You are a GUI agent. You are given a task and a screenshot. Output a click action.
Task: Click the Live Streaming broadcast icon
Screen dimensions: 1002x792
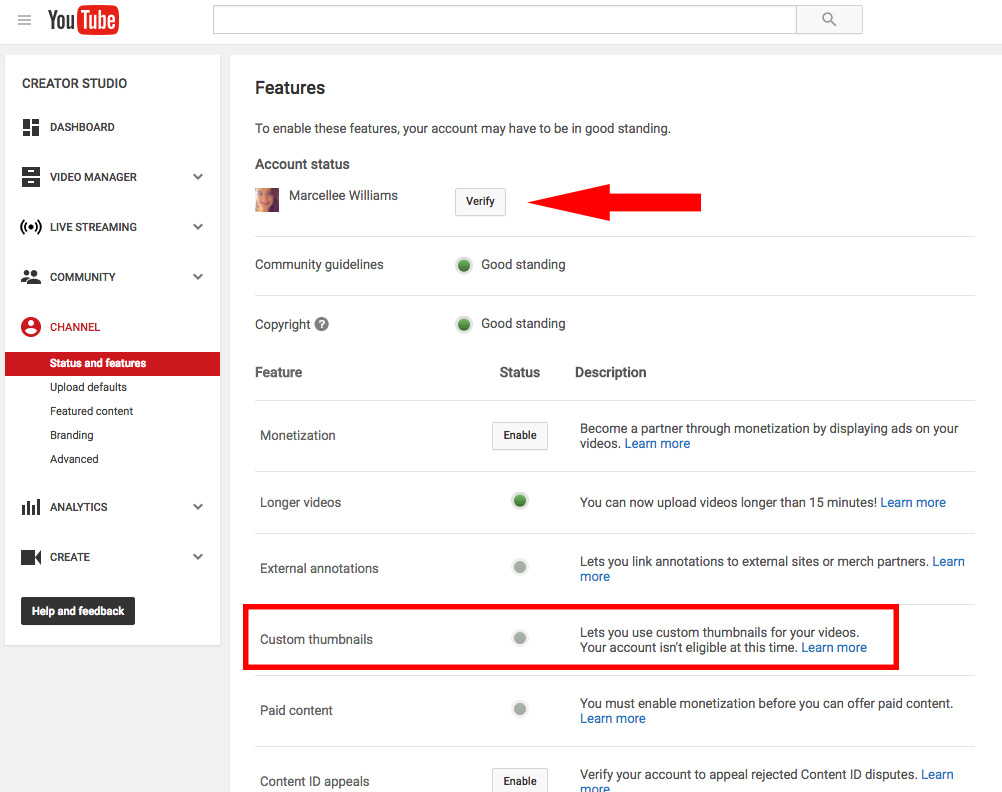31,227
